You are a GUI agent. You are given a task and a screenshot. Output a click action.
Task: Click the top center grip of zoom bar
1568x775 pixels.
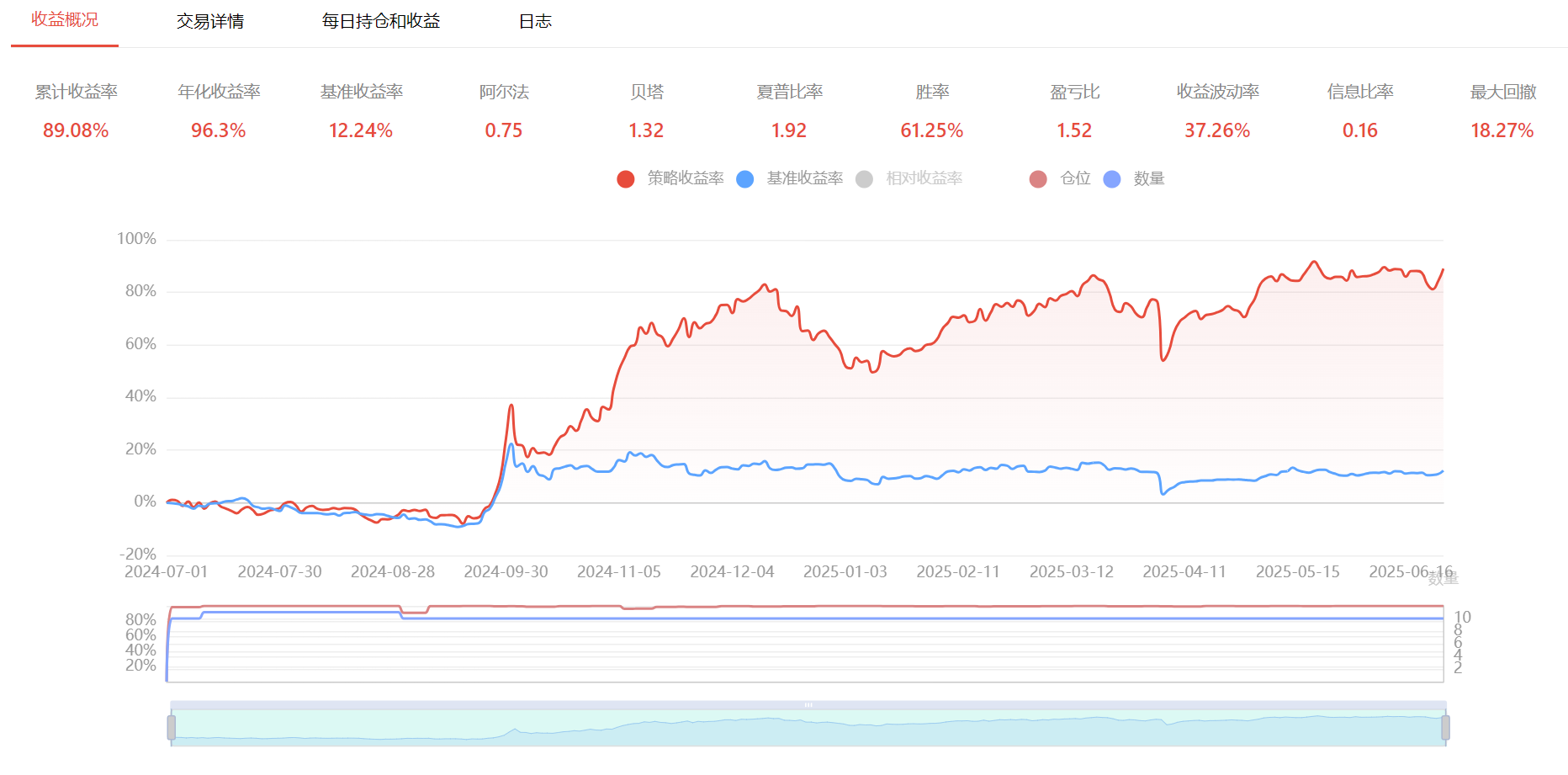(808, 705)
